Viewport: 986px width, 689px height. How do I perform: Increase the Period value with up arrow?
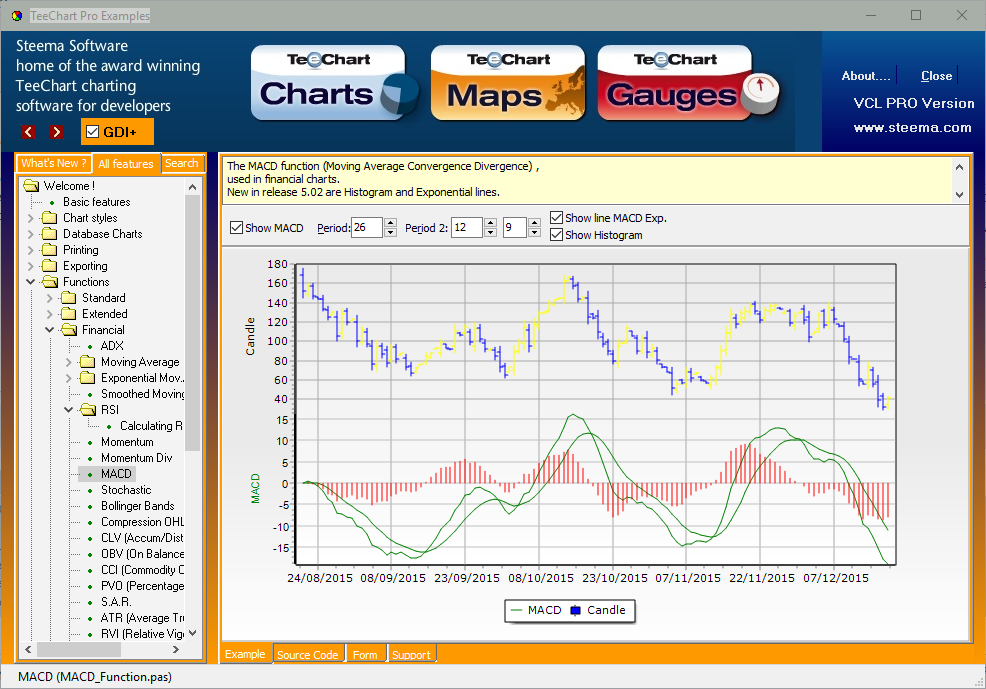coord(391,223)
